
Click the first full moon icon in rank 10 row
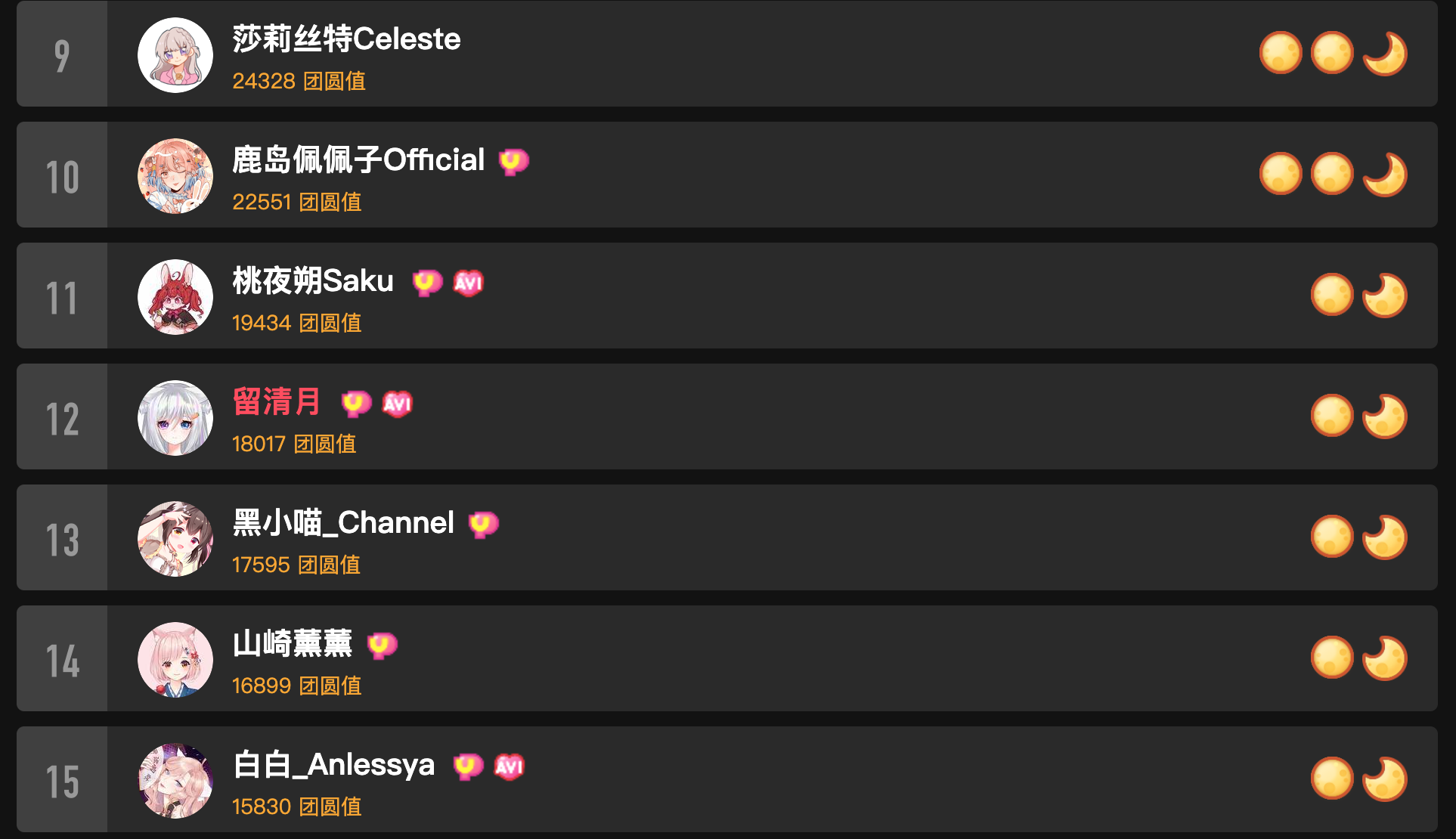(x=1281, y=175)
